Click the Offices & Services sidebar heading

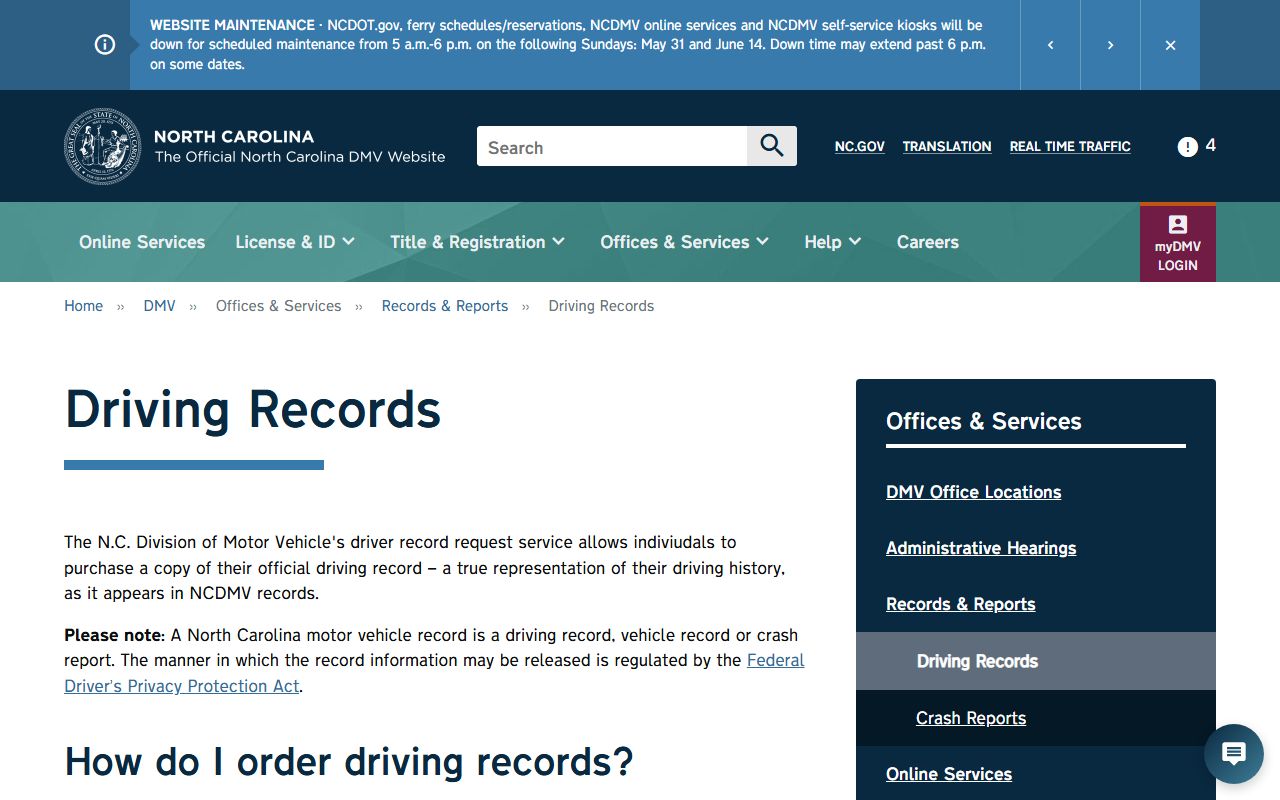point(984,421)
